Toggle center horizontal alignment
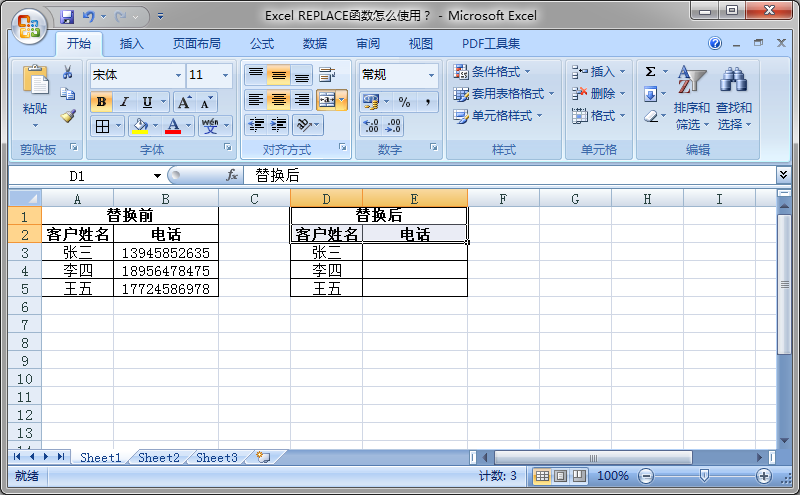The image size is (800, 495). pyautogui.click(x=279, y=100)
